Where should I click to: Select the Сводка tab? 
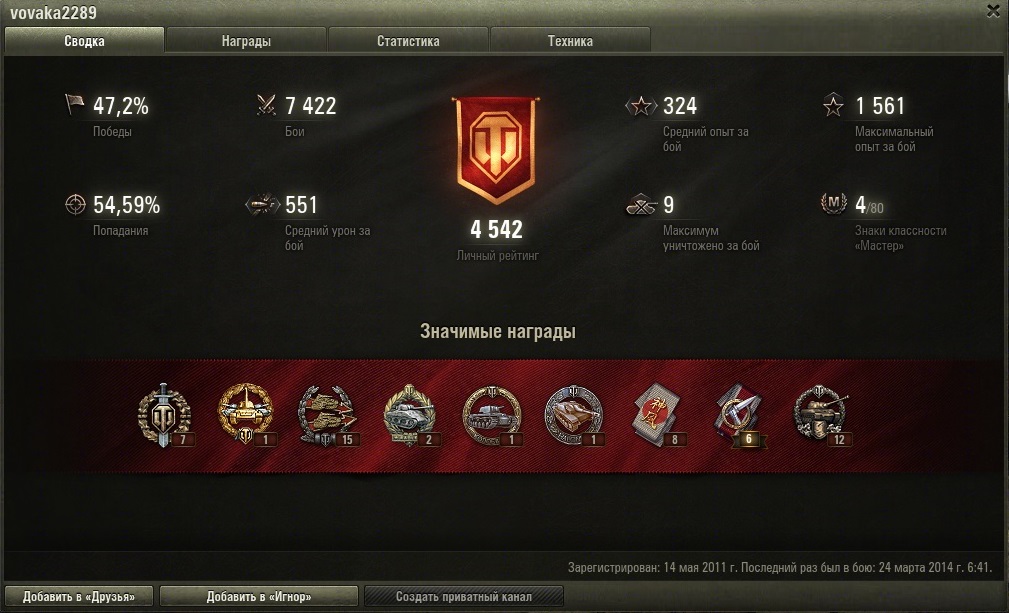[x=84, y=41]
